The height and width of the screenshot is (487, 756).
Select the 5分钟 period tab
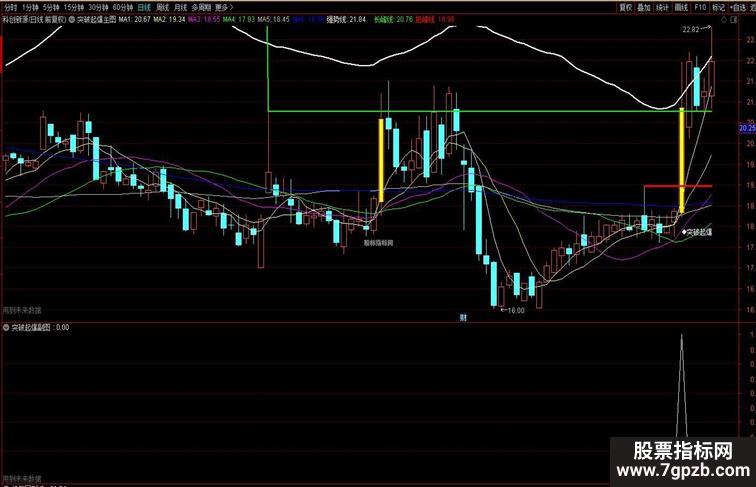pyautogui.click(x=51, y=7)
